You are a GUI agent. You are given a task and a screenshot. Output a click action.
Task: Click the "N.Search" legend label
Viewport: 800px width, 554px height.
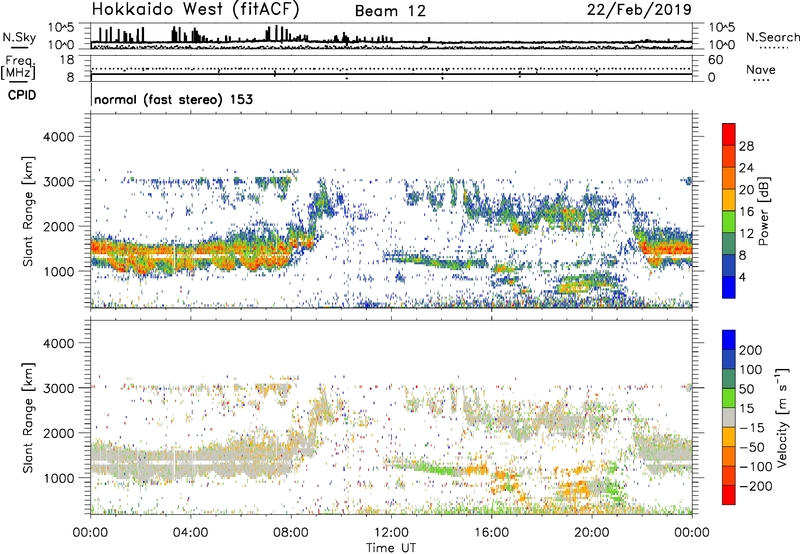coord(772,37)
